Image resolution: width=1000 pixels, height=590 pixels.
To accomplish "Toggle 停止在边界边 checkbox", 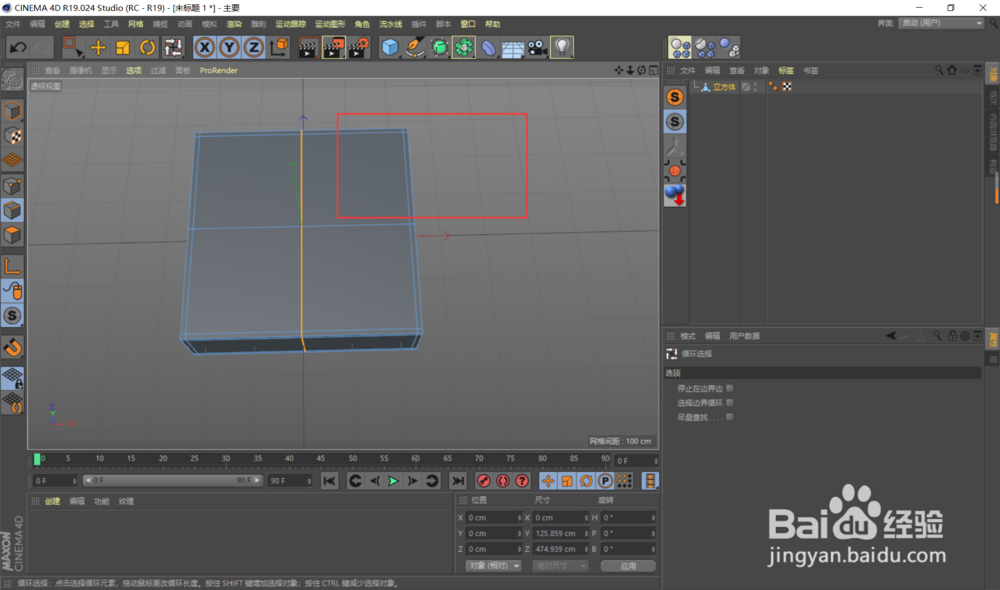I will 730,388.
